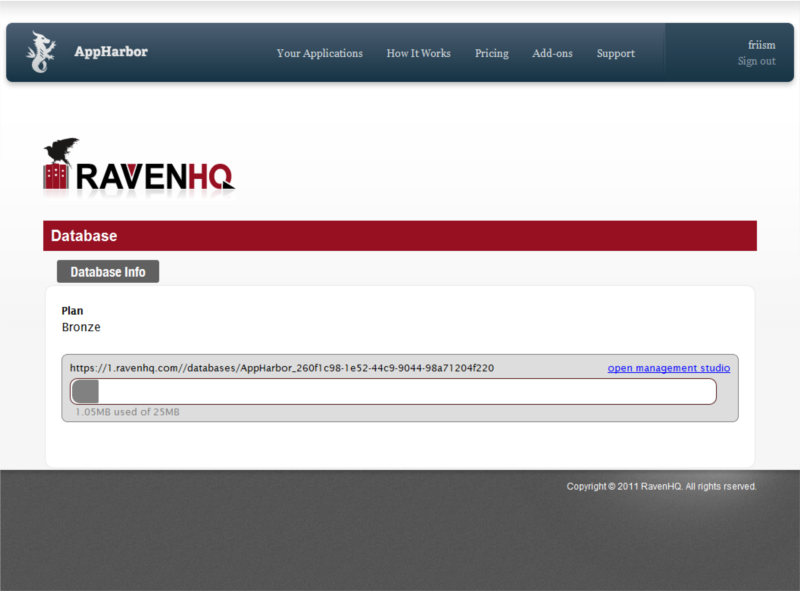Click the RavenHQ copyright notice
Image resolution: width=800 pixels, height=591 pixels.
click(x=661, y=486)
